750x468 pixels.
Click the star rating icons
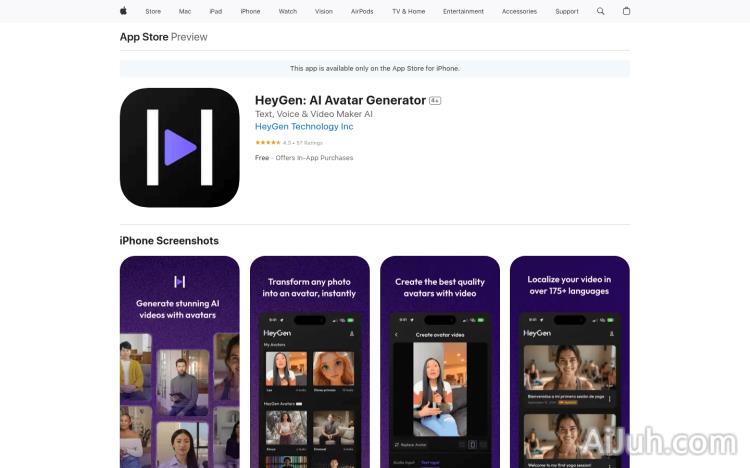click(267, 143)
